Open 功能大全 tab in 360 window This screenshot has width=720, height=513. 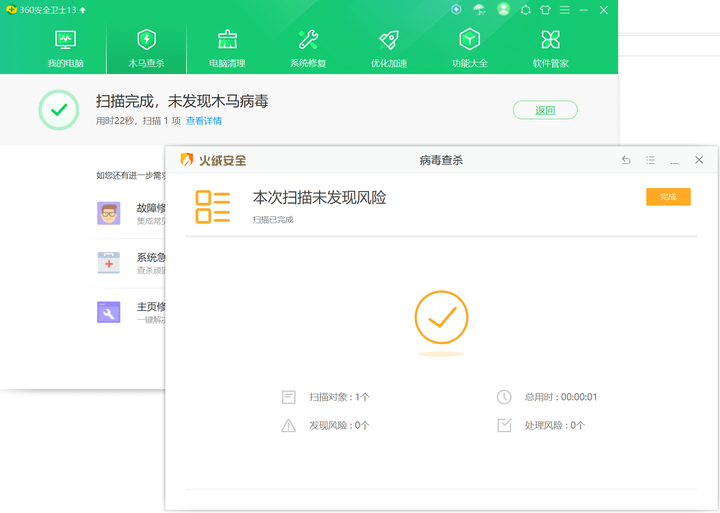click(470, 48)
